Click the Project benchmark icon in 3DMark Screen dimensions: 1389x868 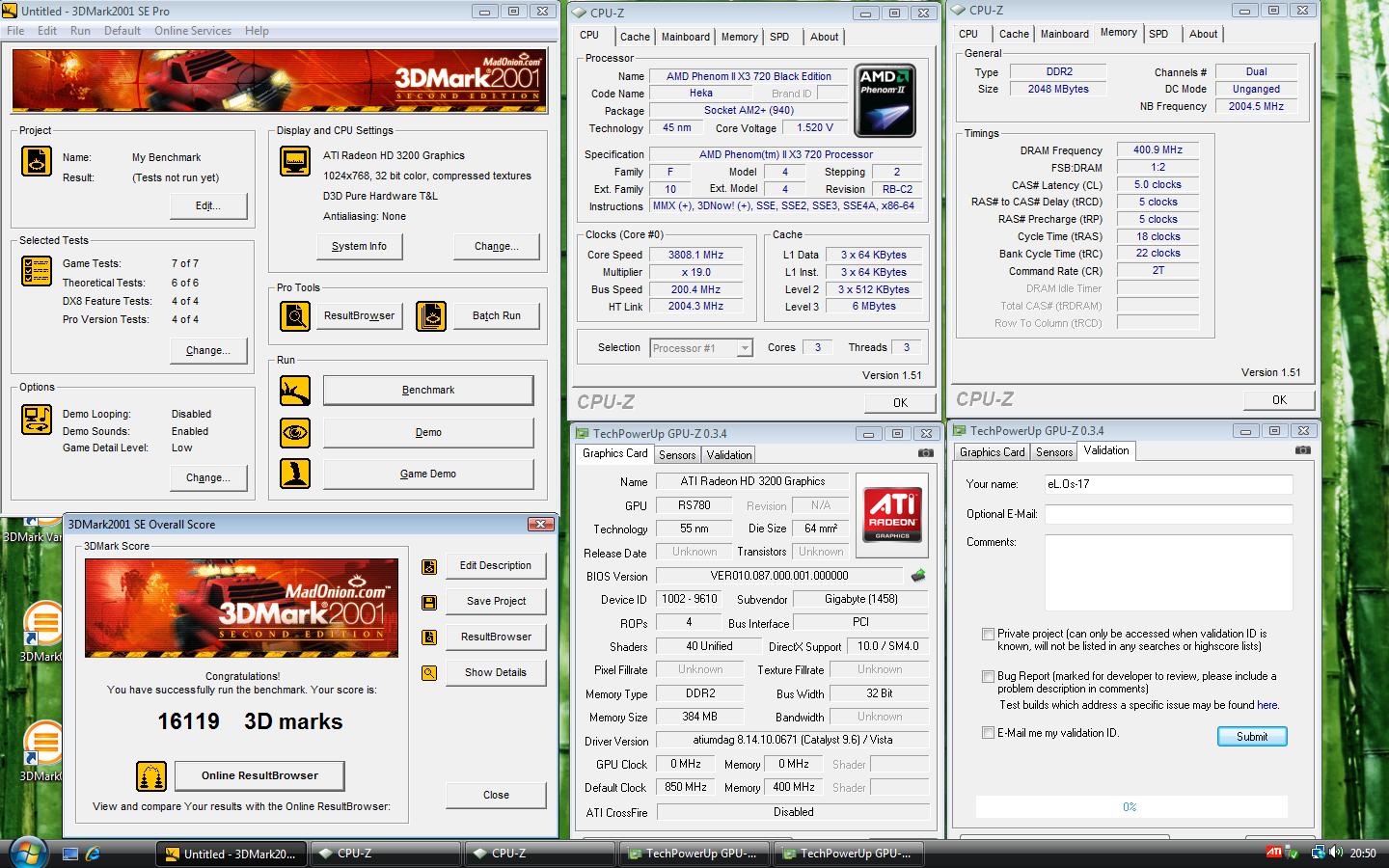pyautogui.click(x=37, y=161)
